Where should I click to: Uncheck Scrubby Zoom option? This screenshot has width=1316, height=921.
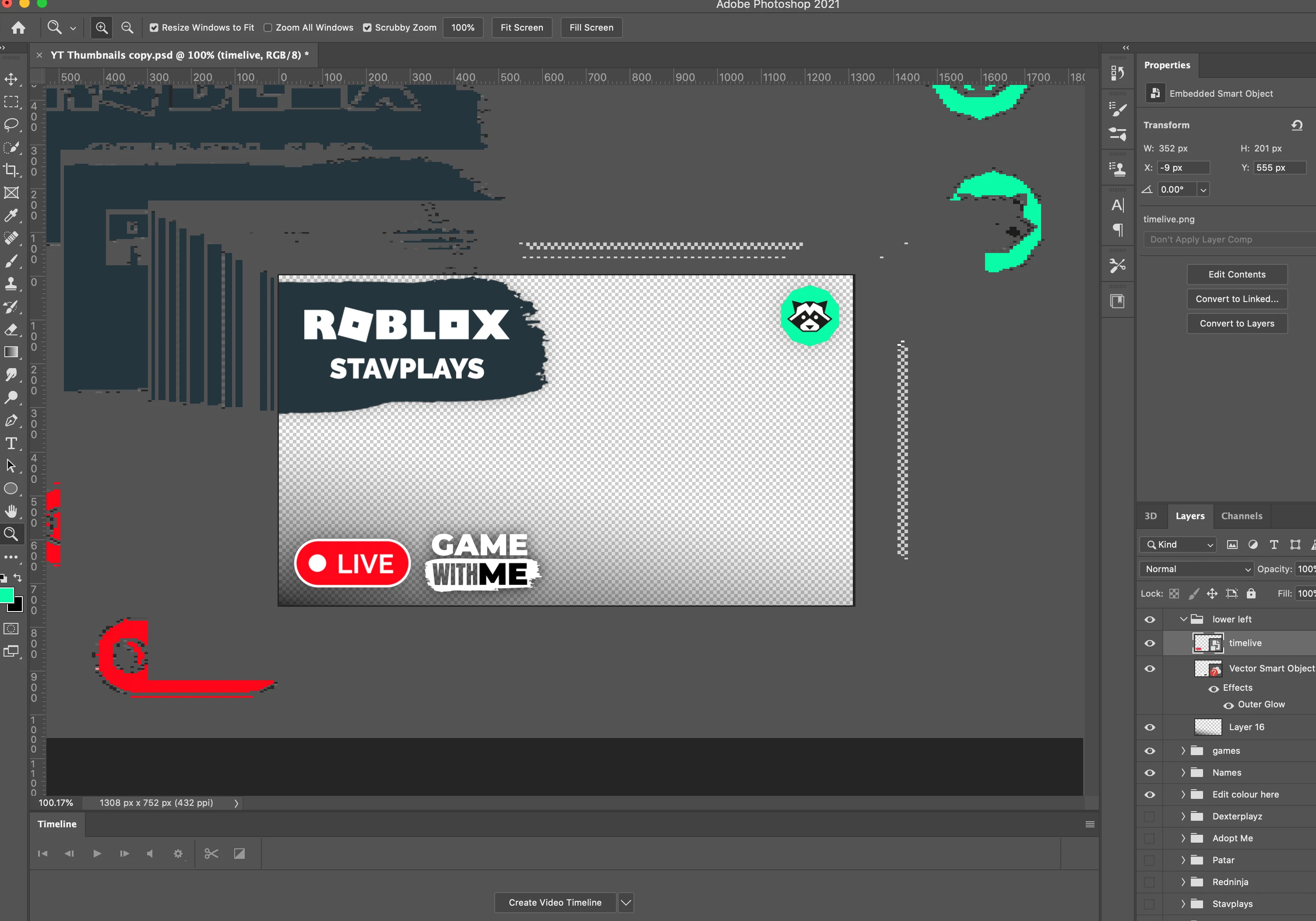[367, 28]
